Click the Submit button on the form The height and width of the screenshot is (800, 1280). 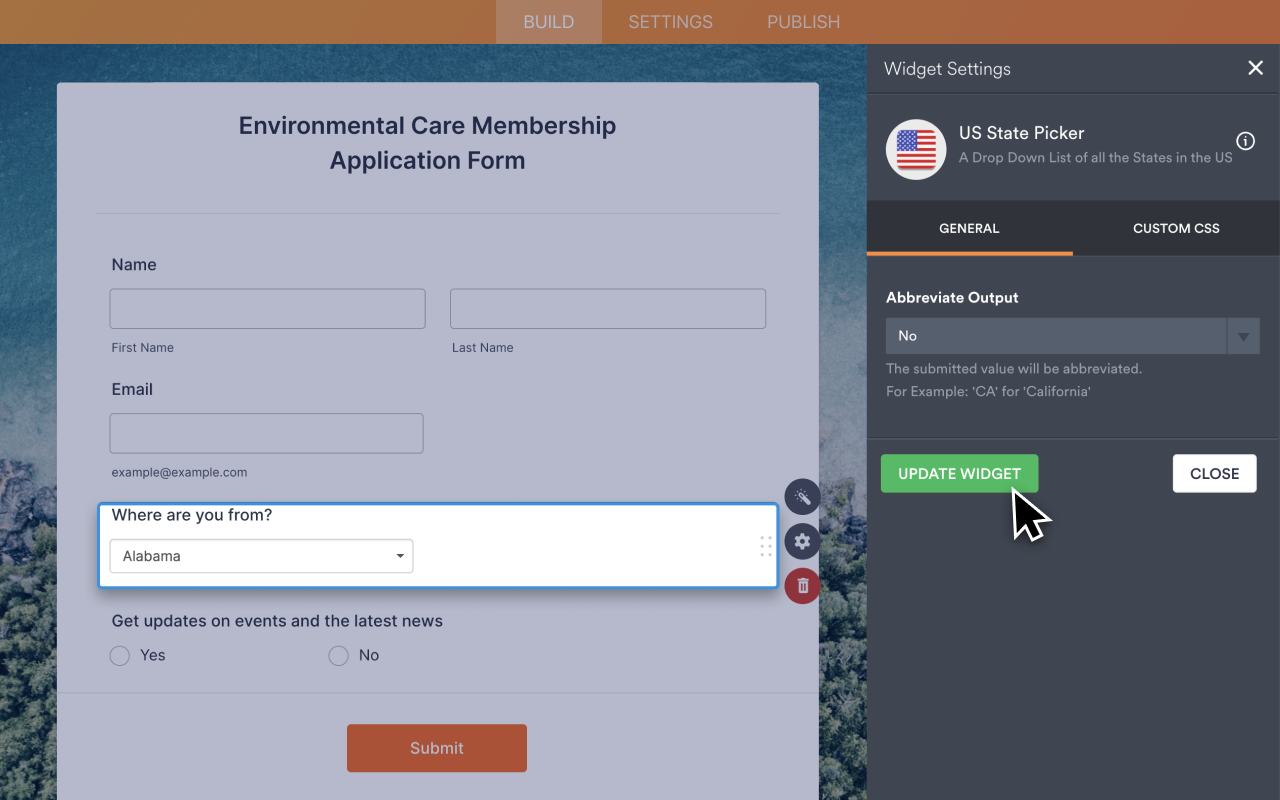pyautogui.click(x=436, y=748)
